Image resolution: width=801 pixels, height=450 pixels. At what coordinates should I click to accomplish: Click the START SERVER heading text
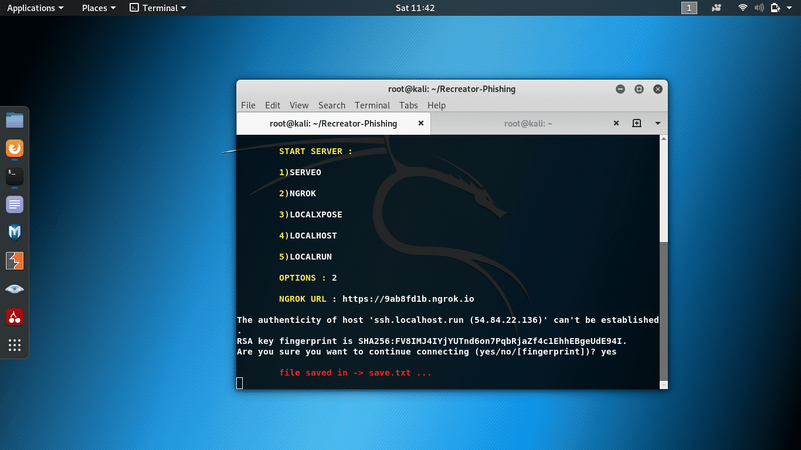(316, 151)
